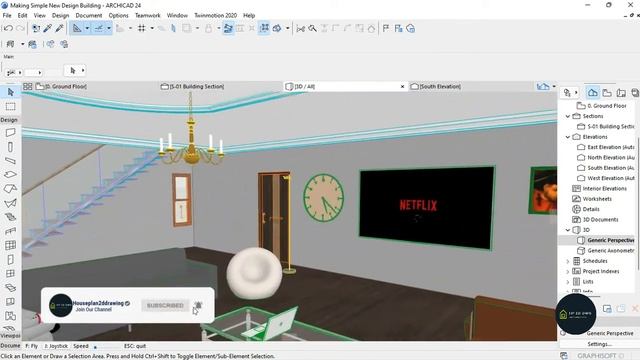The width and height of the screenshot is (640, 360).
Task: Click the Redo arrow in the toolbar
Action: 20,28
